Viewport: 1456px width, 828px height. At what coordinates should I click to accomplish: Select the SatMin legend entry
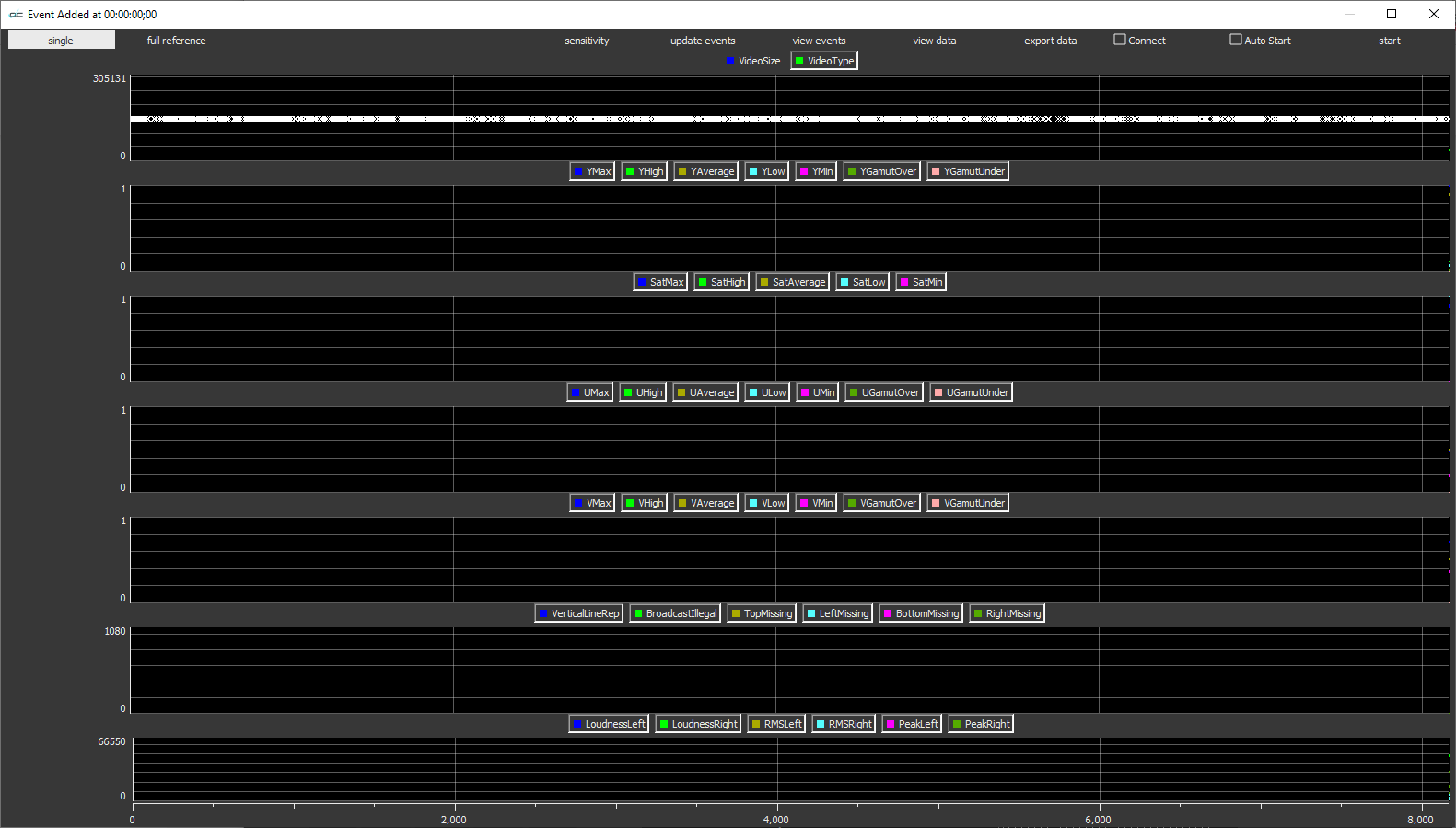coord(921,282)
